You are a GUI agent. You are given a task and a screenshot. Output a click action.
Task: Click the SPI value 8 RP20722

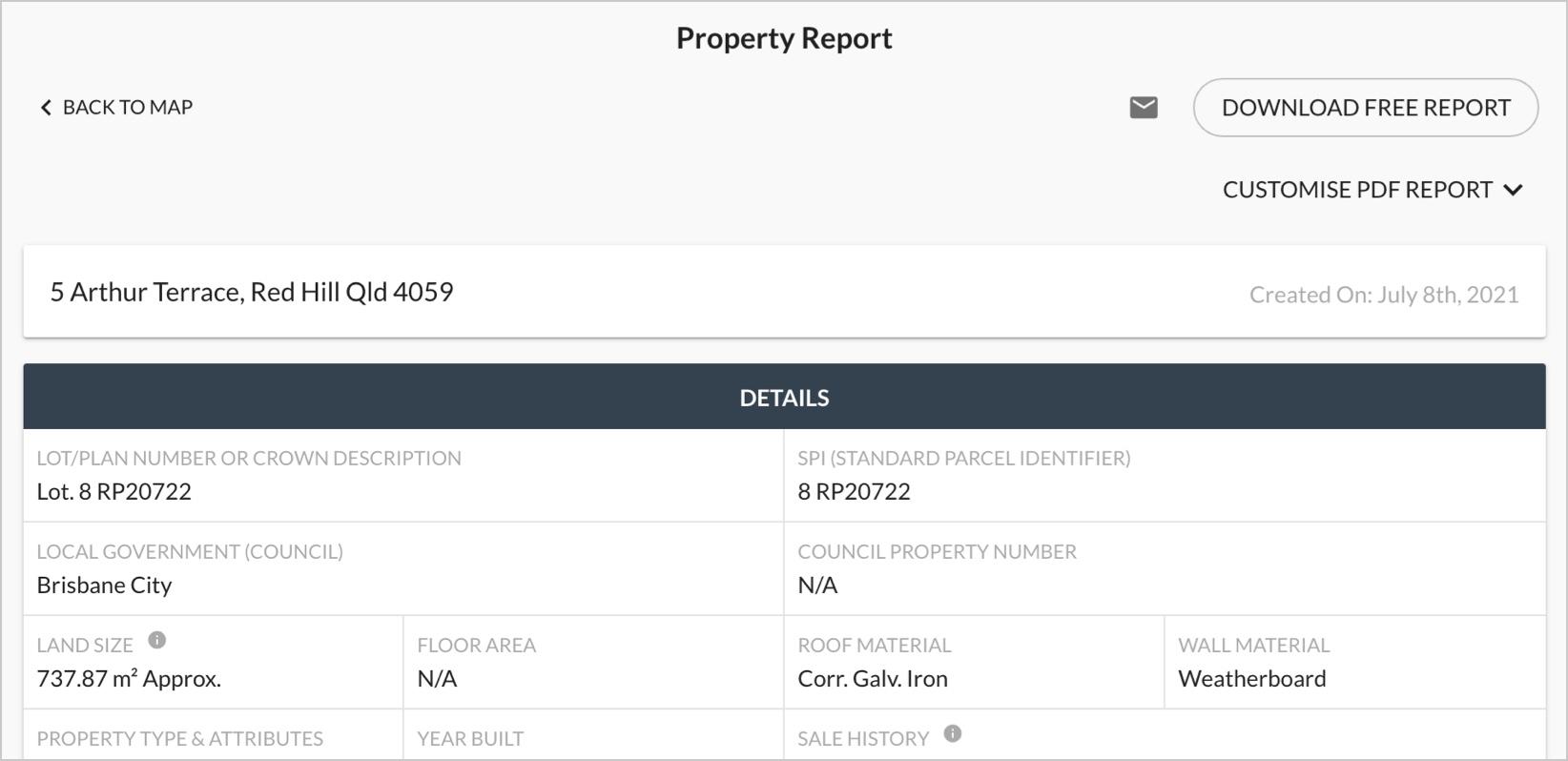pyautogui.click(x=854, y=491)
